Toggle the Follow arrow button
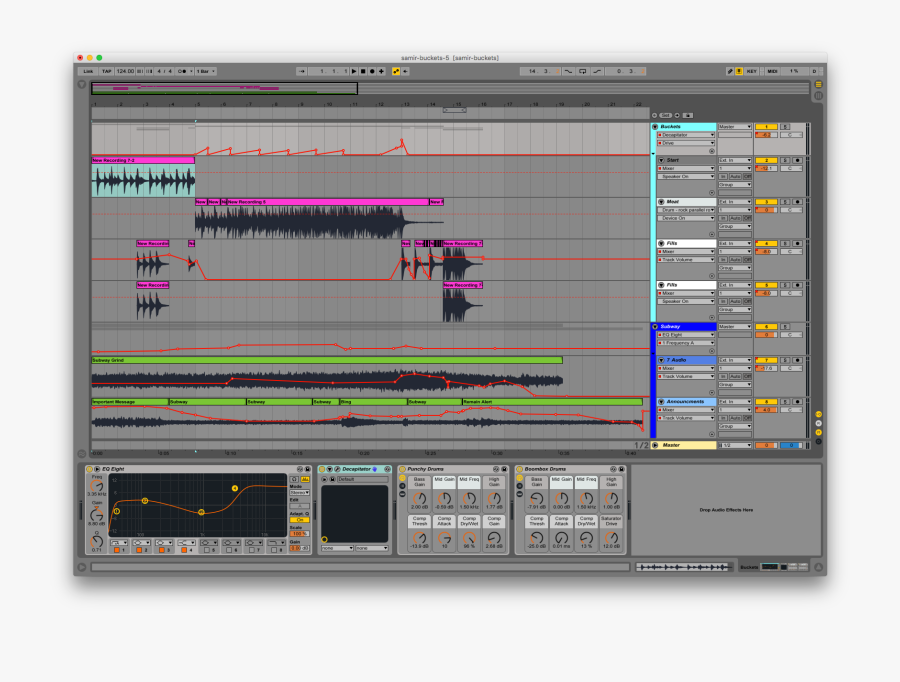 tap(302, 71)
